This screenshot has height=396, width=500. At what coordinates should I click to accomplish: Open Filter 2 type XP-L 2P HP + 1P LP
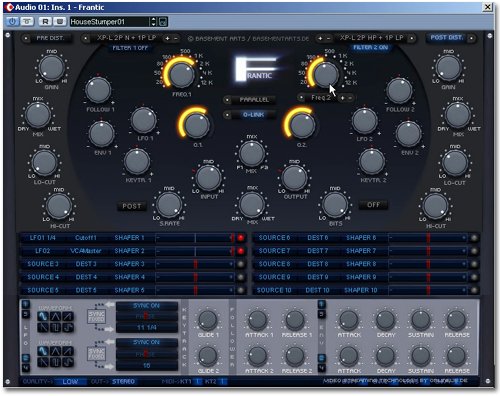[371, 38]
